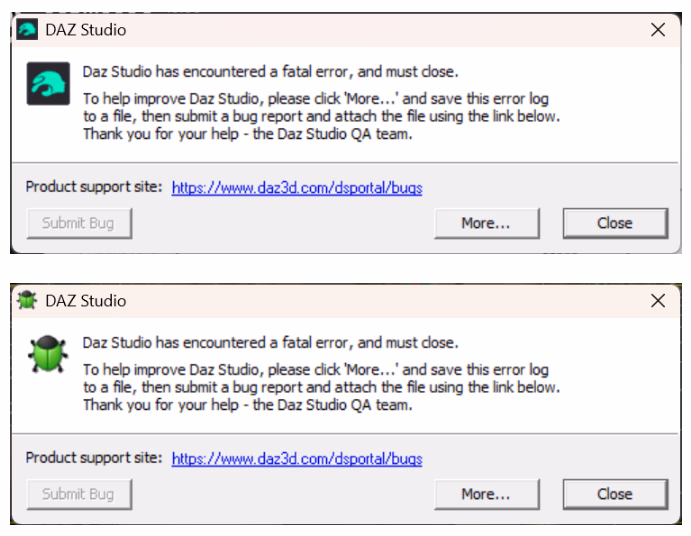The image size is (691, 536).
Task: Click More... in the green-bug error dialog
Action: click(486, 494)
